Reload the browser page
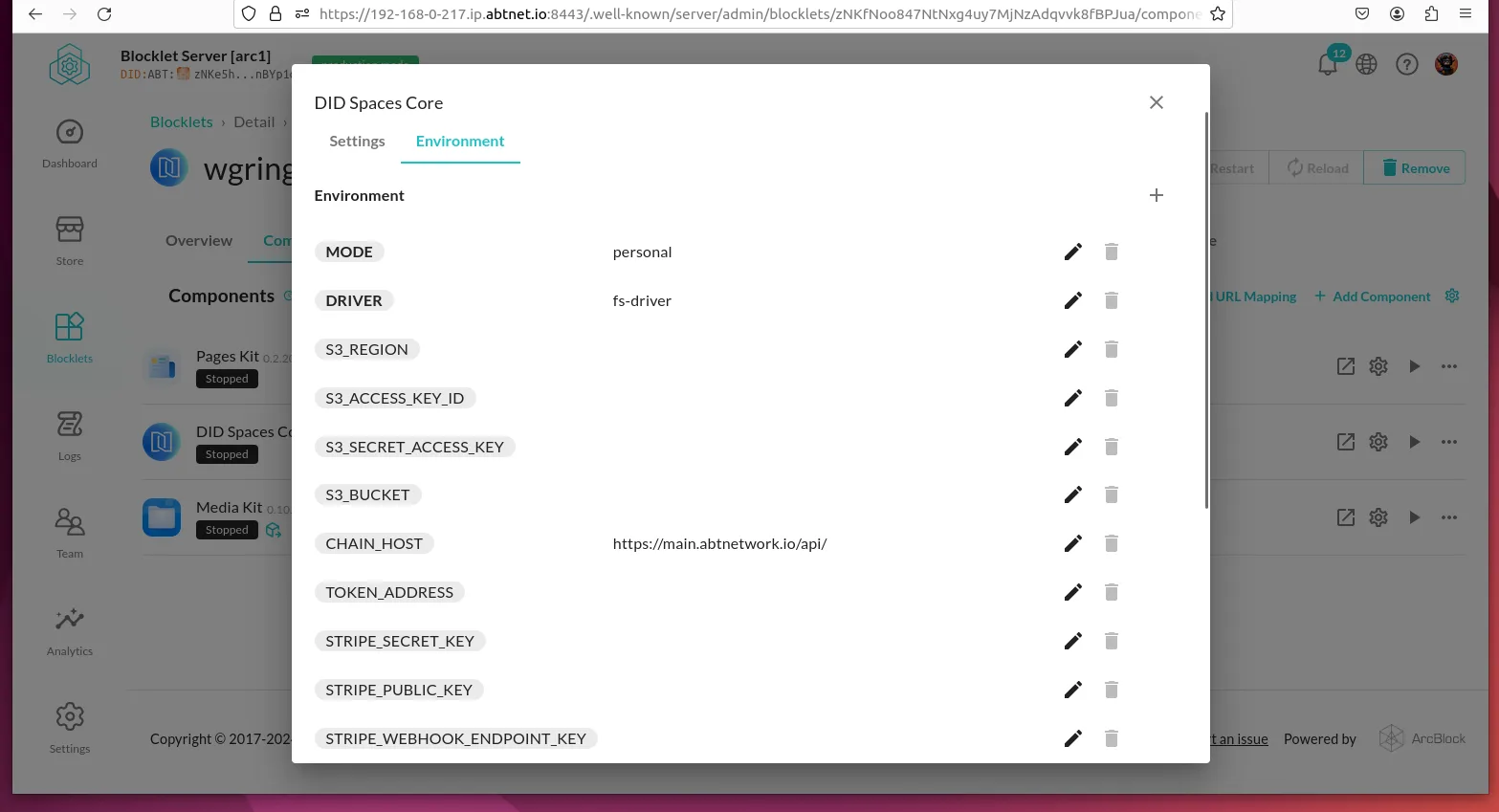The height and width of the screenshot is (812, 1499). 104,14
